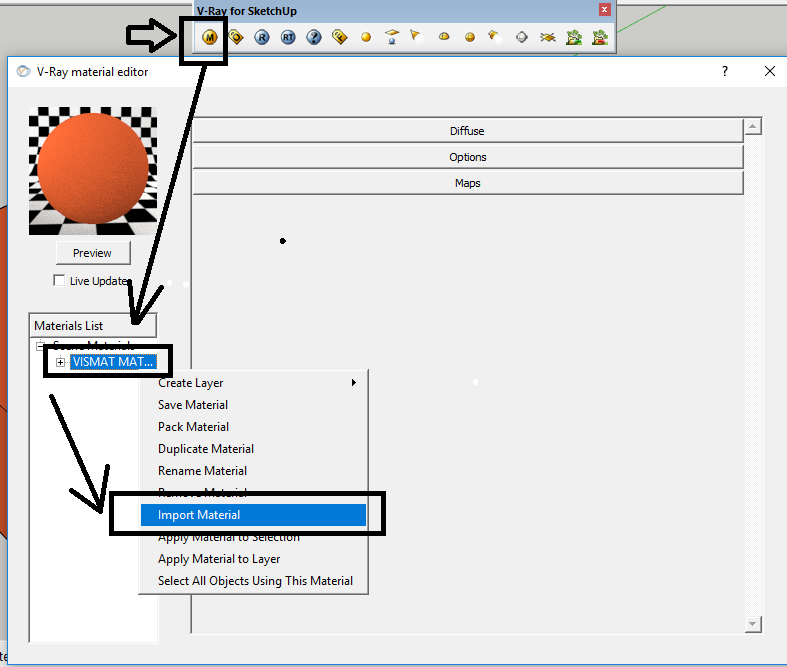
Task: Add an IES light icon
Action: point(494,36)
